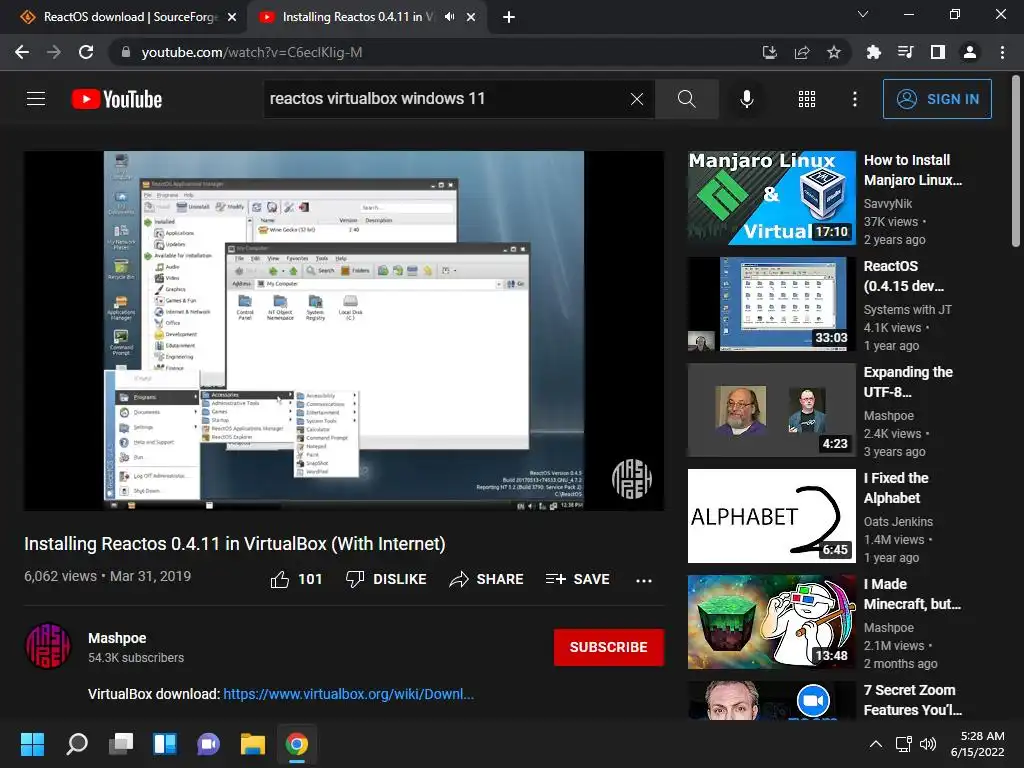The height and width of the screenshot is (768, 1024).
Task: Go back in the browser
Action: point(22,52)
